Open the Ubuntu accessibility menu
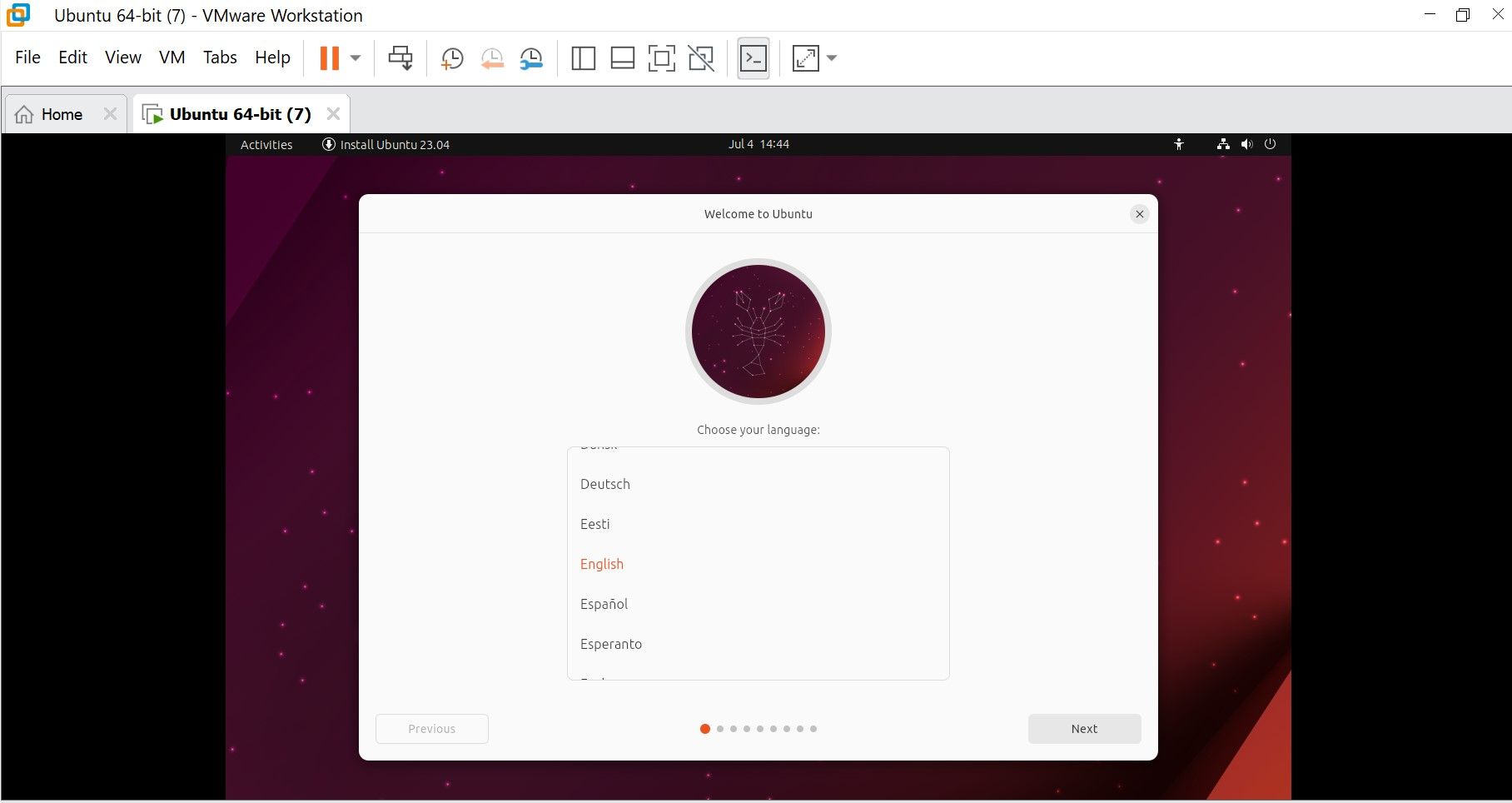The image size is (1512, 803). (1179, 144)
